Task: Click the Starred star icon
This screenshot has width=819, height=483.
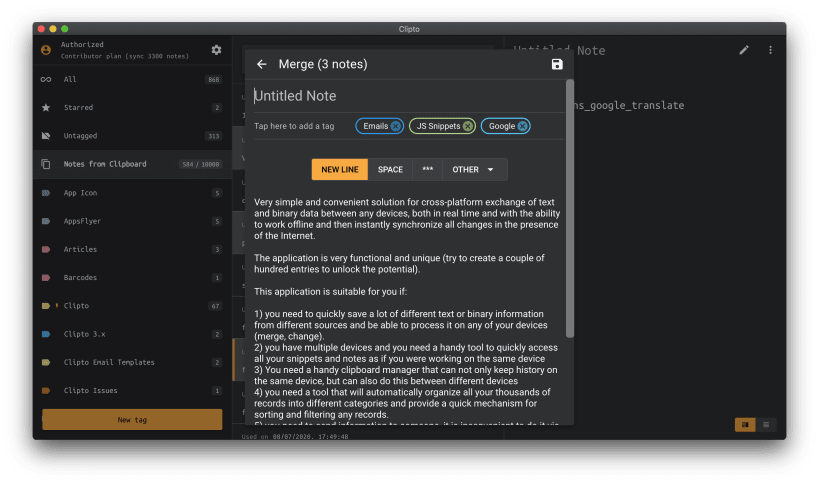Action: pyautogui.click(x=46, y=108)
